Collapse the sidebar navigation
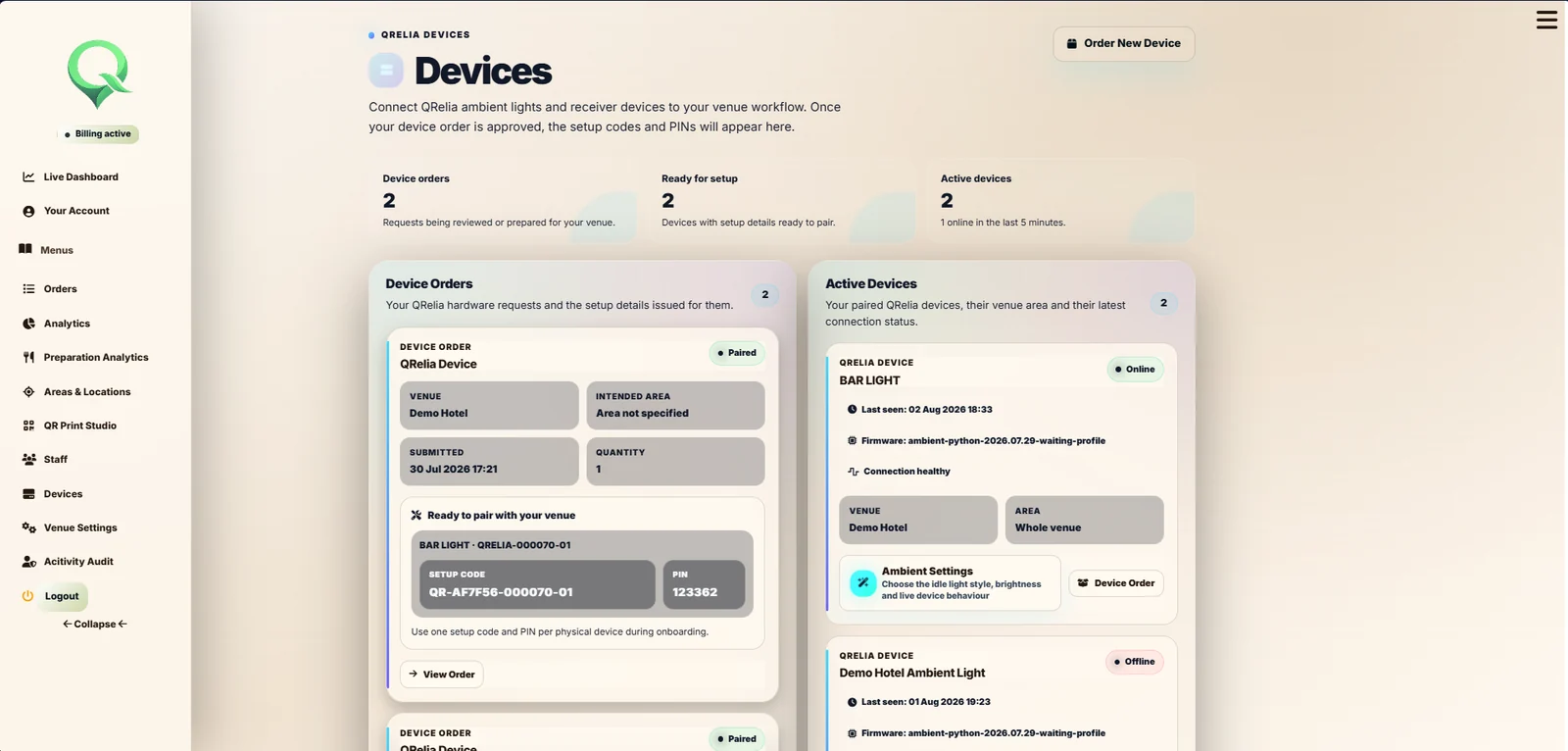The width and height of the screenshot is (1568, 751). (95, 625)
